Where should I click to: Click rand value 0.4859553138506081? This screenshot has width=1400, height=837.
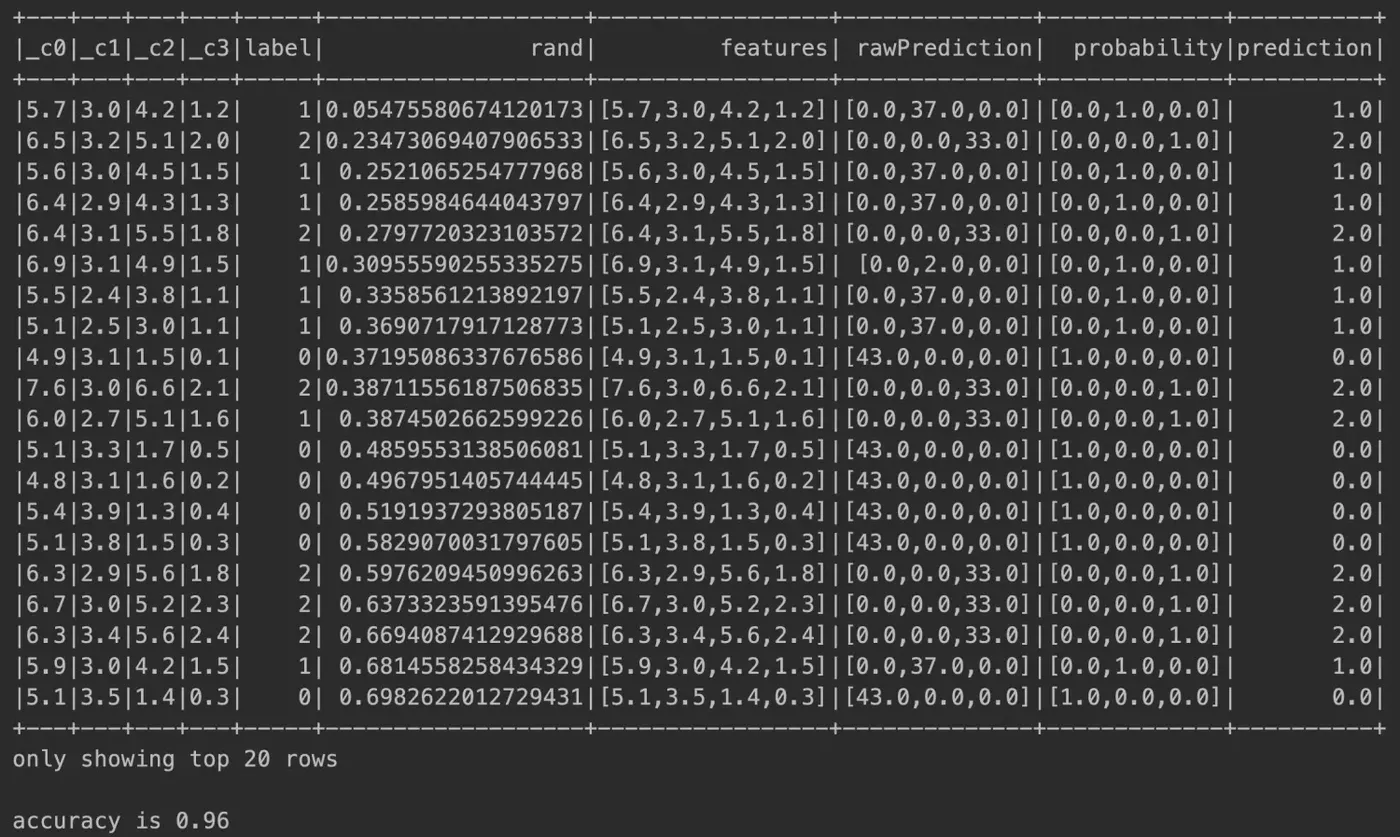[x=461, y=449]
